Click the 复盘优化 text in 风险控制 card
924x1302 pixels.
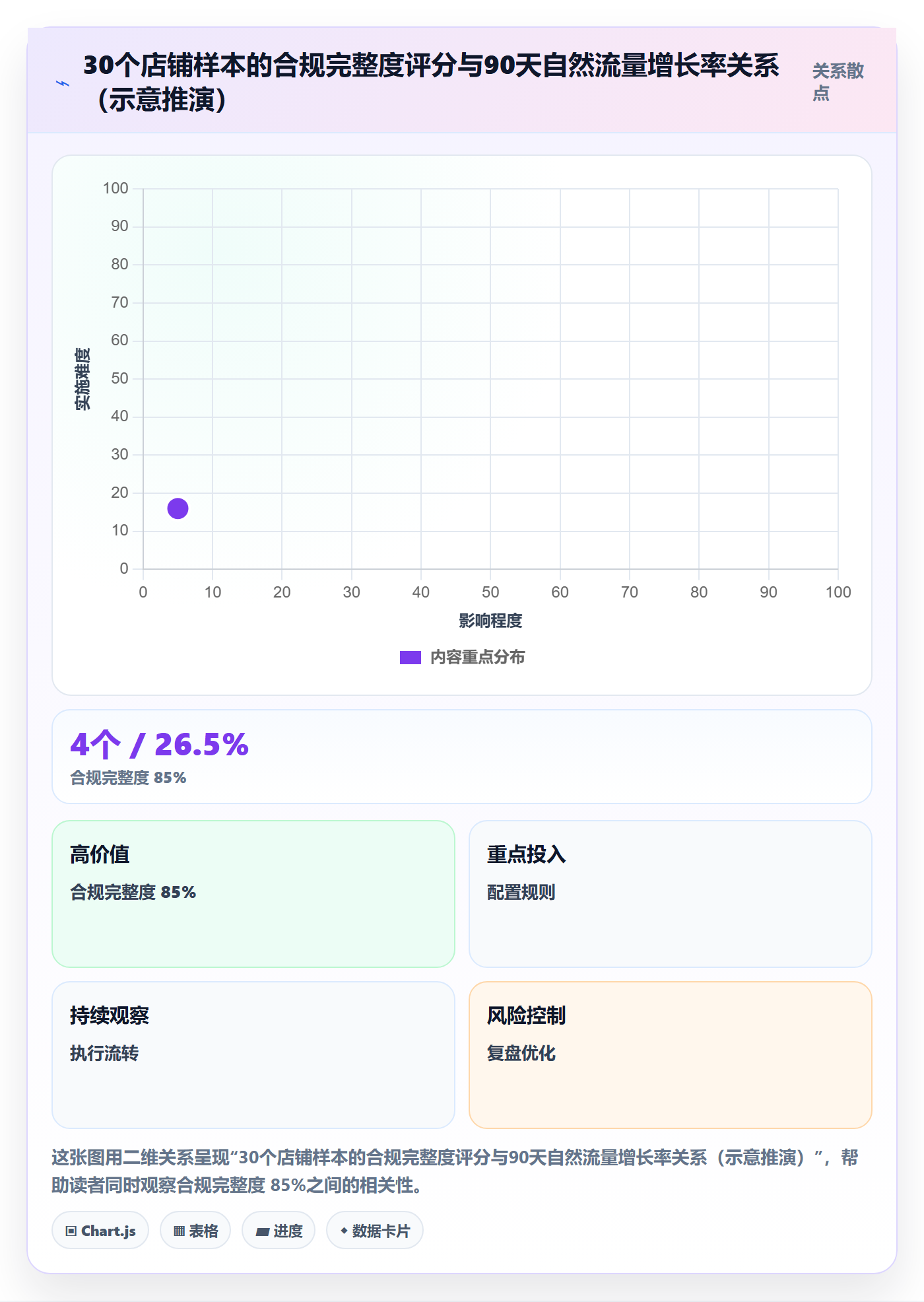(x=521, y=1053)
